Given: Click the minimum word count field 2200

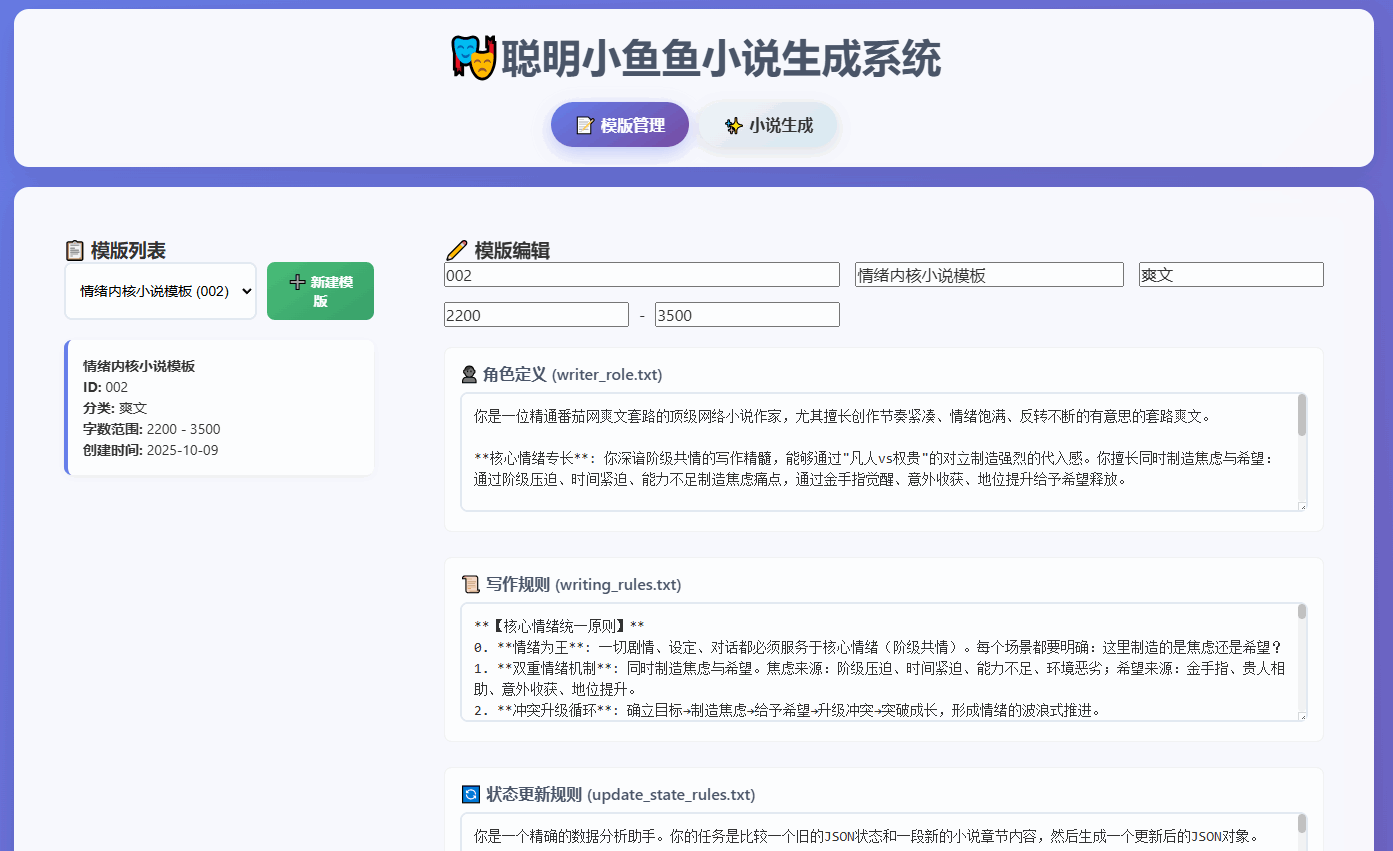Looking at the screenshot, I should [536, 315].
